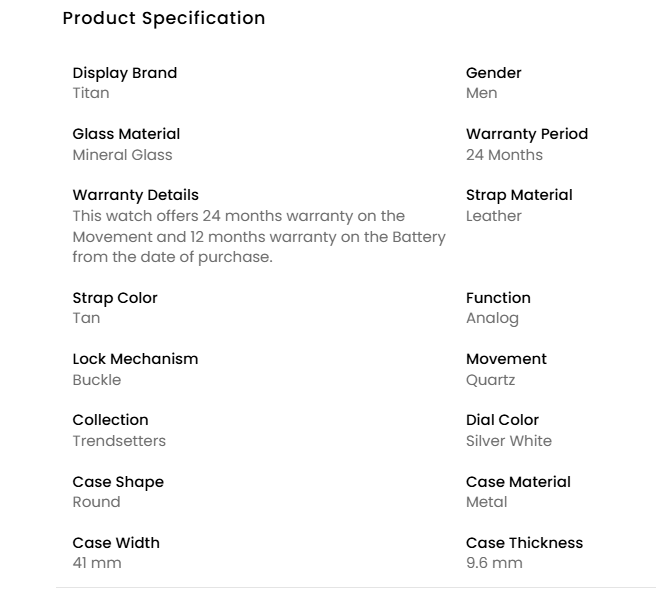Select the Quartz movement value

click(491, 380)
